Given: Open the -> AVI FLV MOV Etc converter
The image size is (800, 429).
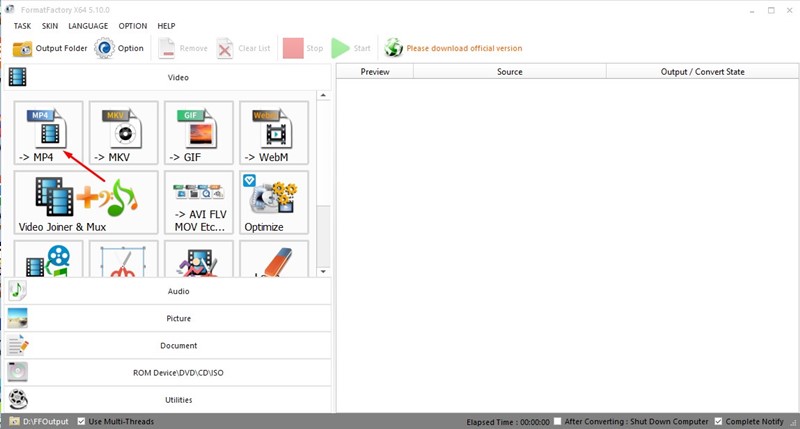Looking at the screenshot, I should (x=198, y=202).
